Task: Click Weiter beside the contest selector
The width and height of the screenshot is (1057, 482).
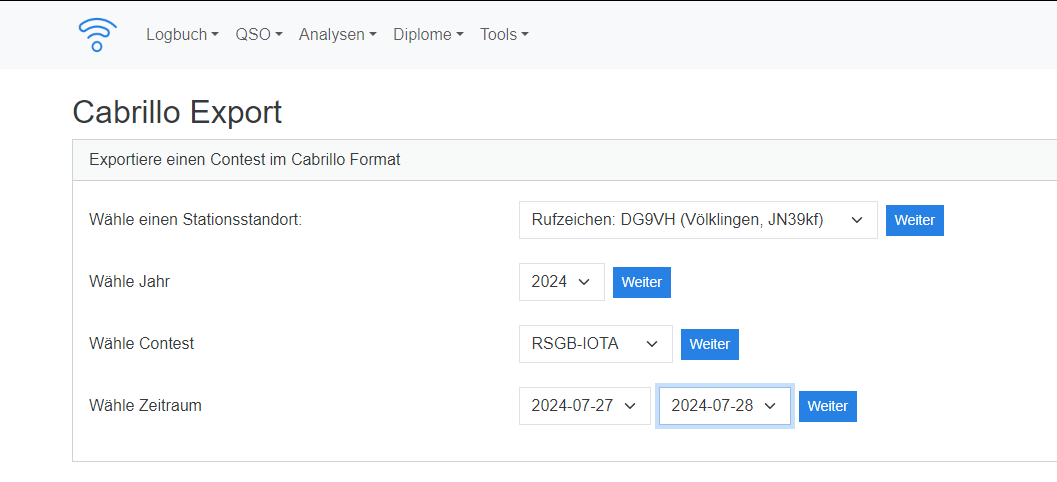Action: pos(709,344)
